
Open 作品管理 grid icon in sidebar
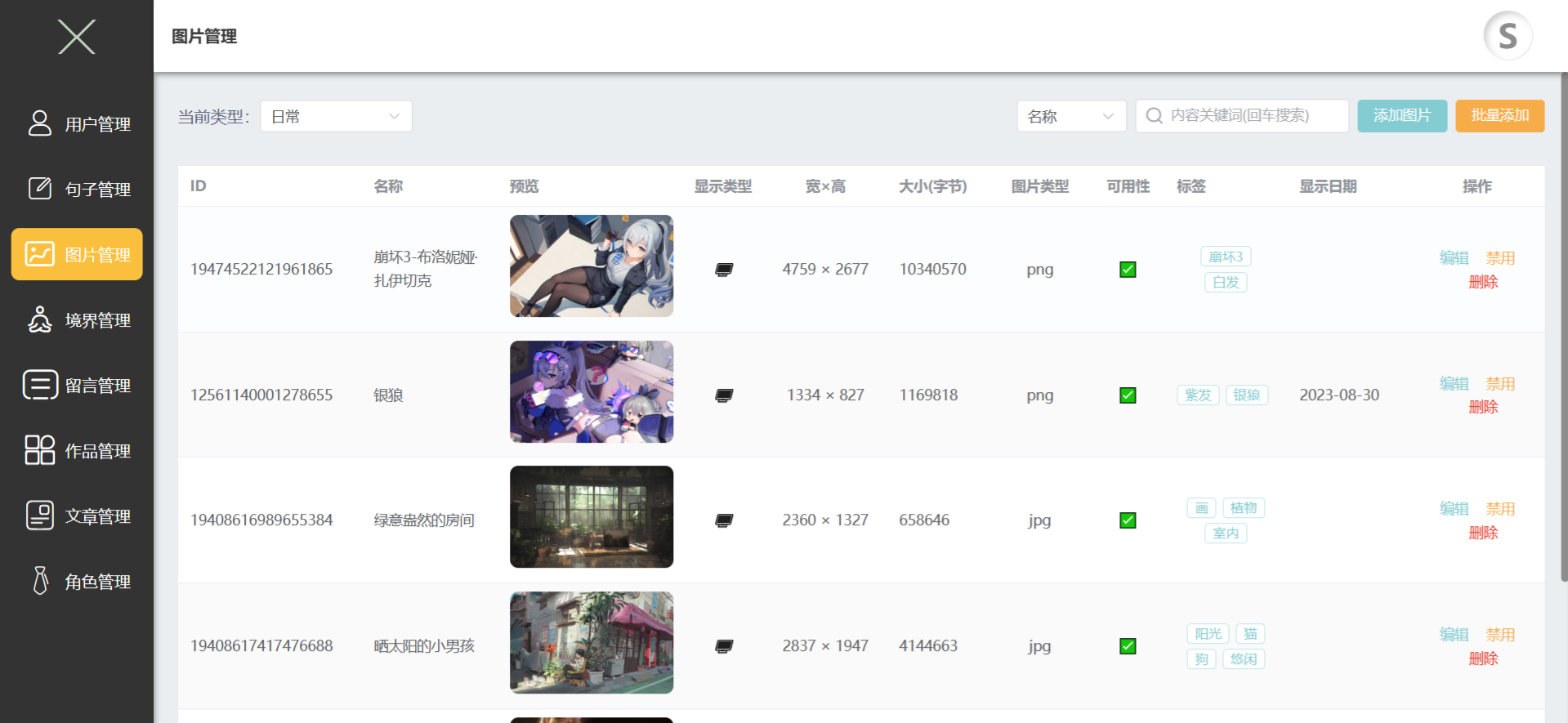(40, 450)
